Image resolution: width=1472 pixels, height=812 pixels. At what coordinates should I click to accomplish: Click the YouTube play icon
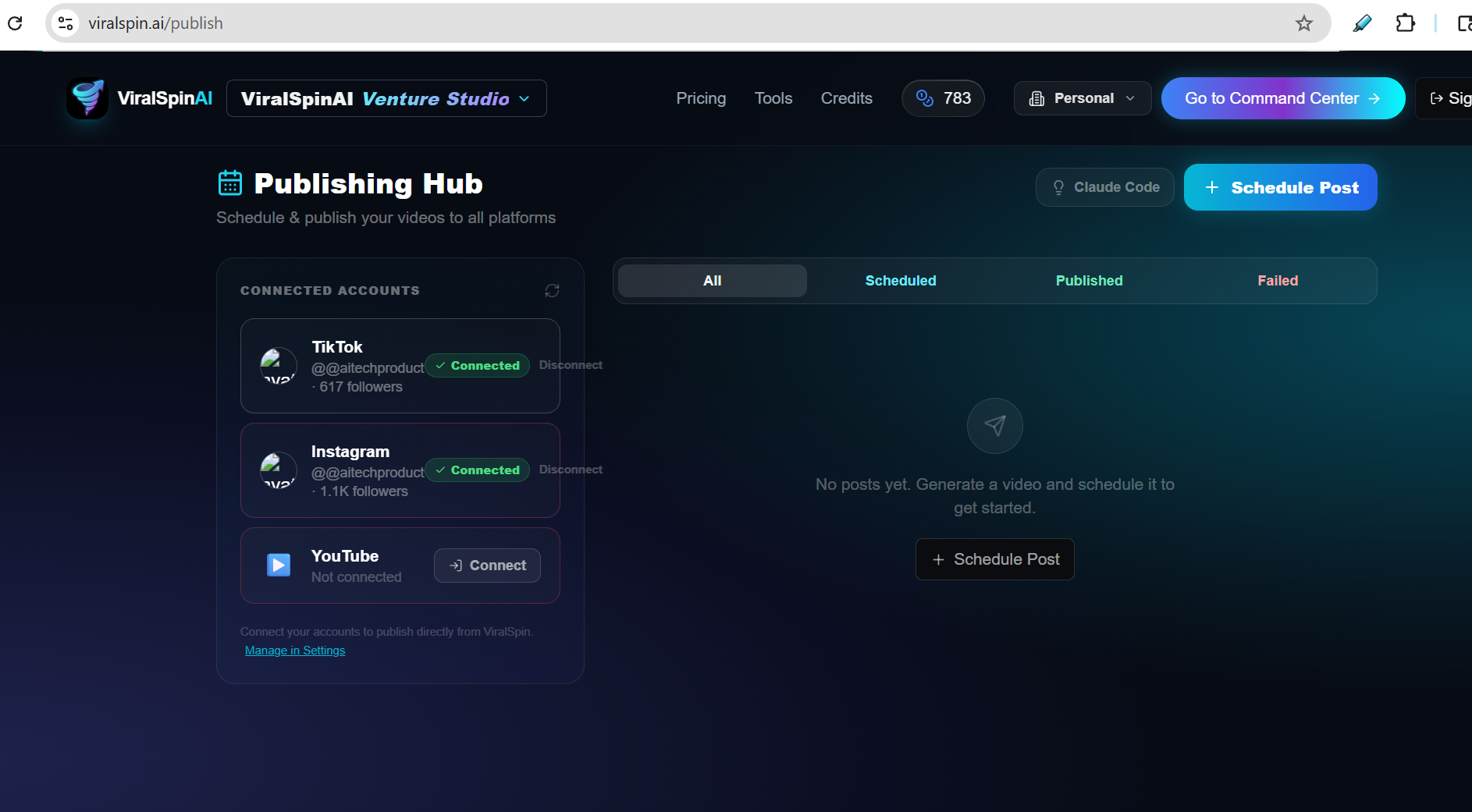(279, 565)
